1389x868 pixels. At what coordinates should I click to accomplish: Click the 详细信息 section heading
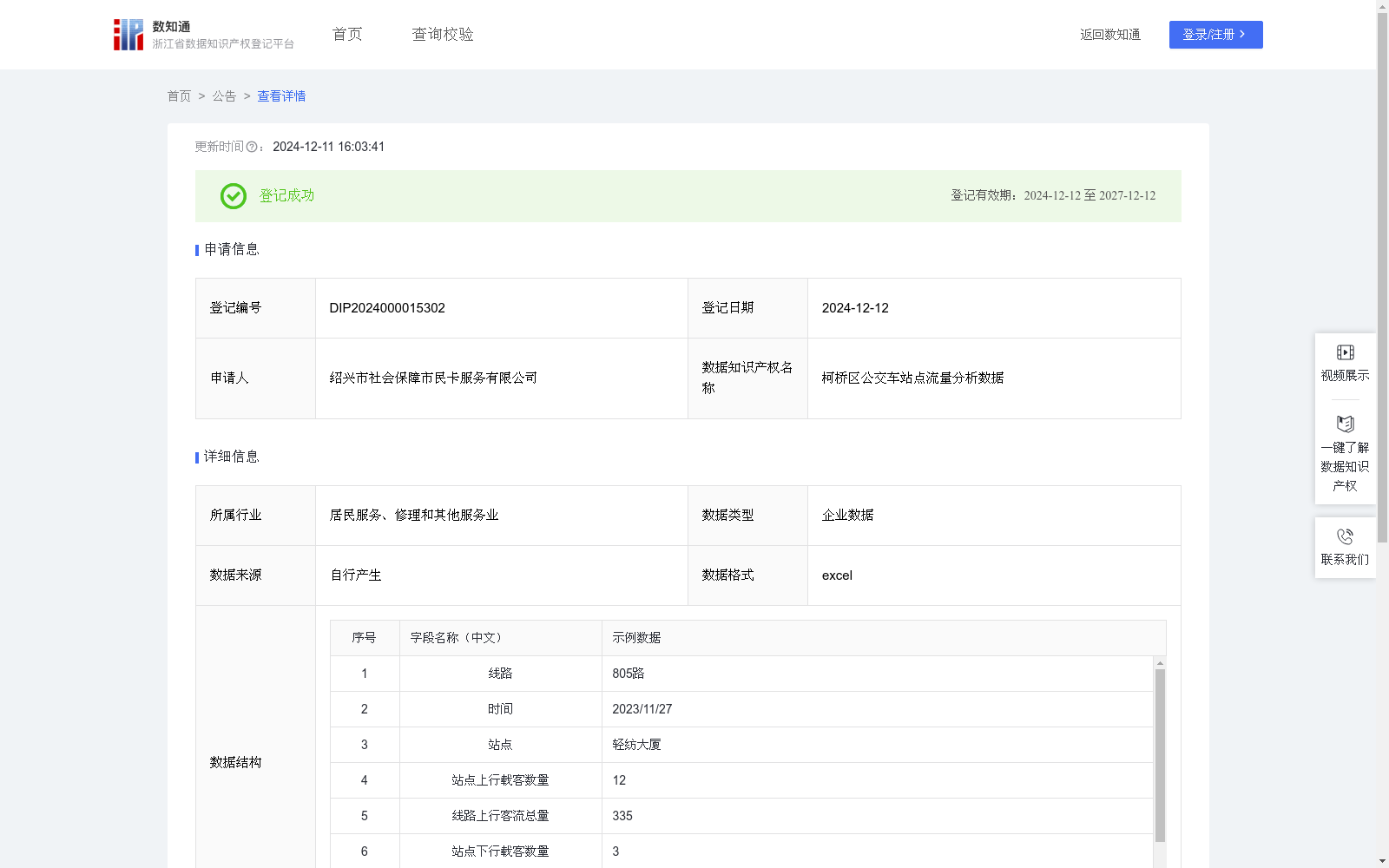[232, 457]
